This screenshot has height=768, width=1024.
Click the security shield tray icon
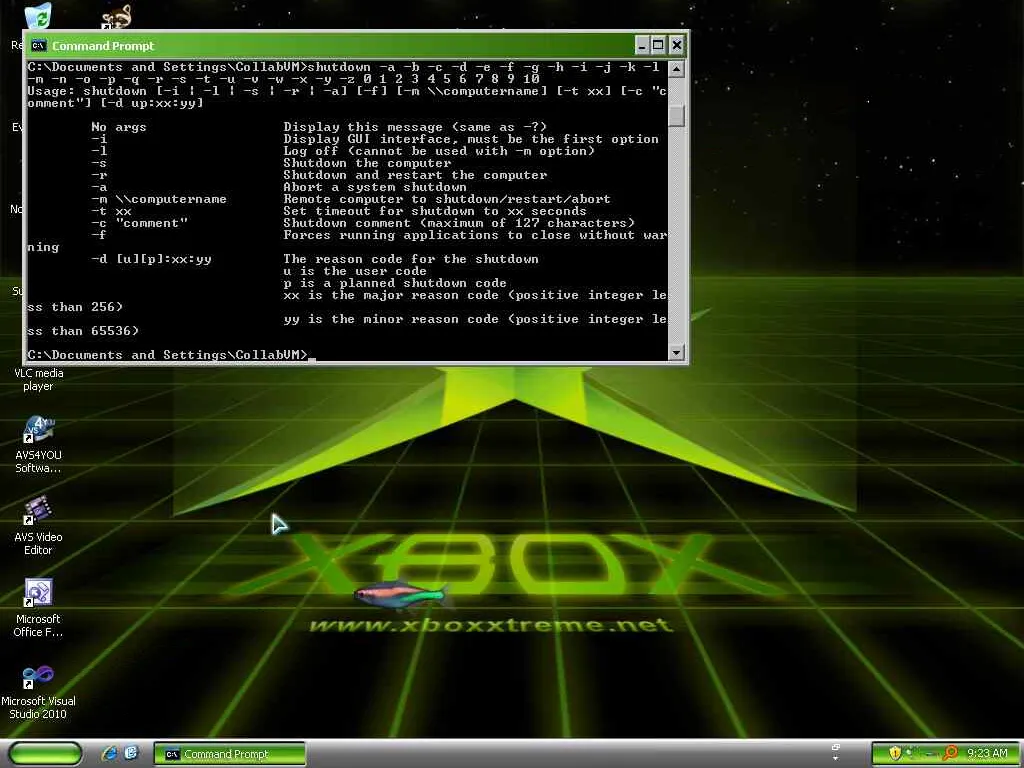(x=895, y=754)
